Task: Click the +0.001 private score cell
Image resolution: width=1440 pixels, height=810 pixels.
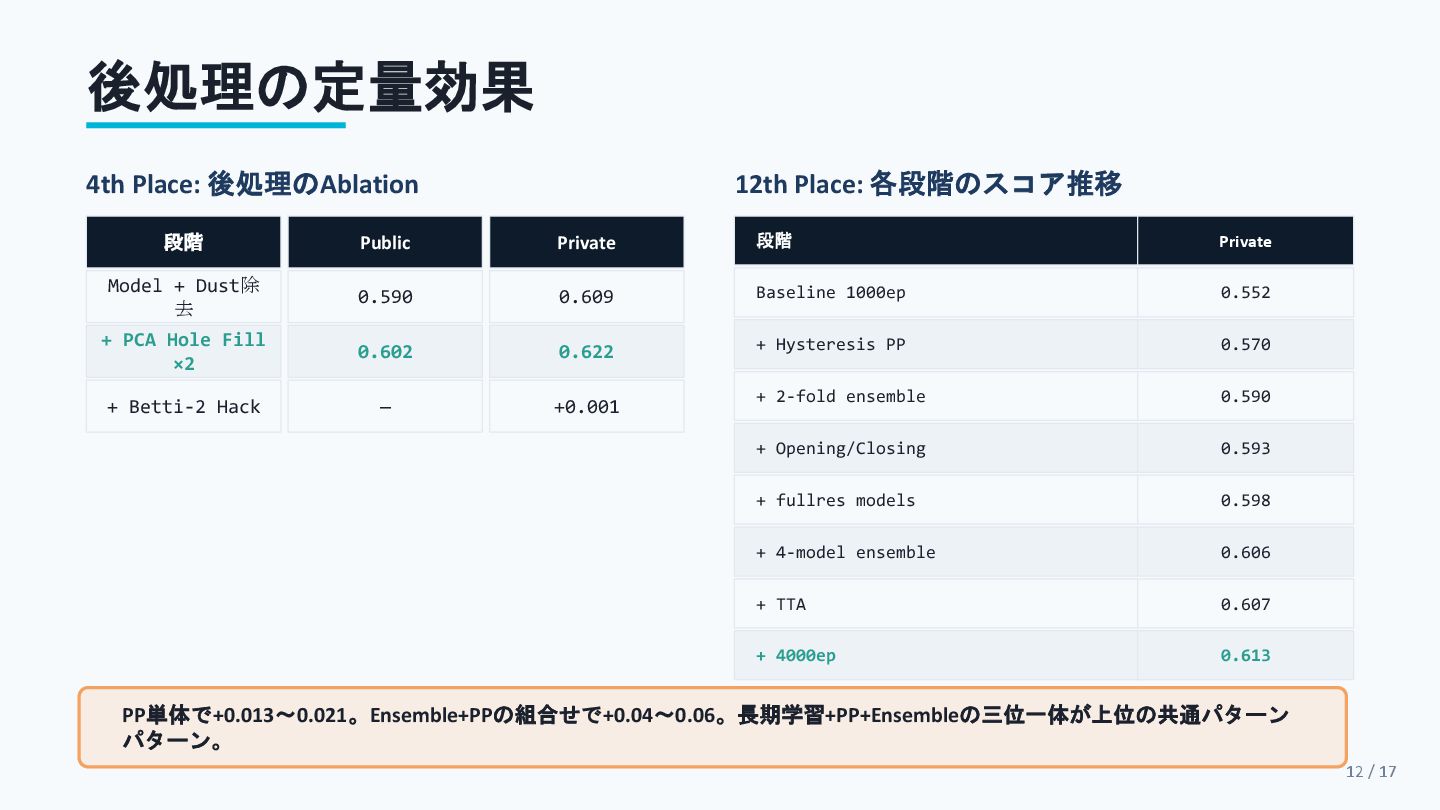Action: (x=586, y=407)
